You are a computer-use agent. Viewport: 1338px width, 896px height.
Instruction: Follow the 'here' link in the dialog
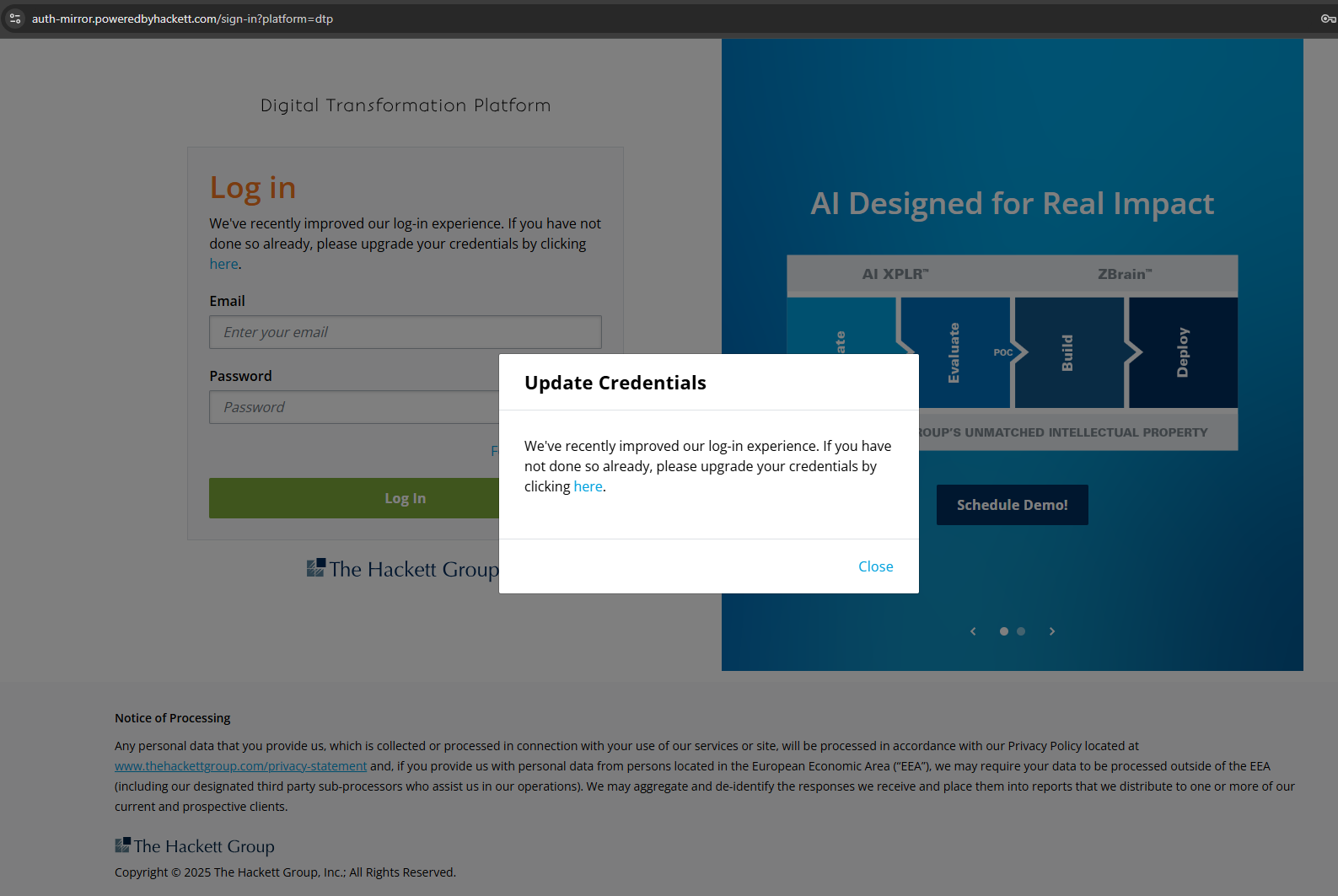point(588,486)
